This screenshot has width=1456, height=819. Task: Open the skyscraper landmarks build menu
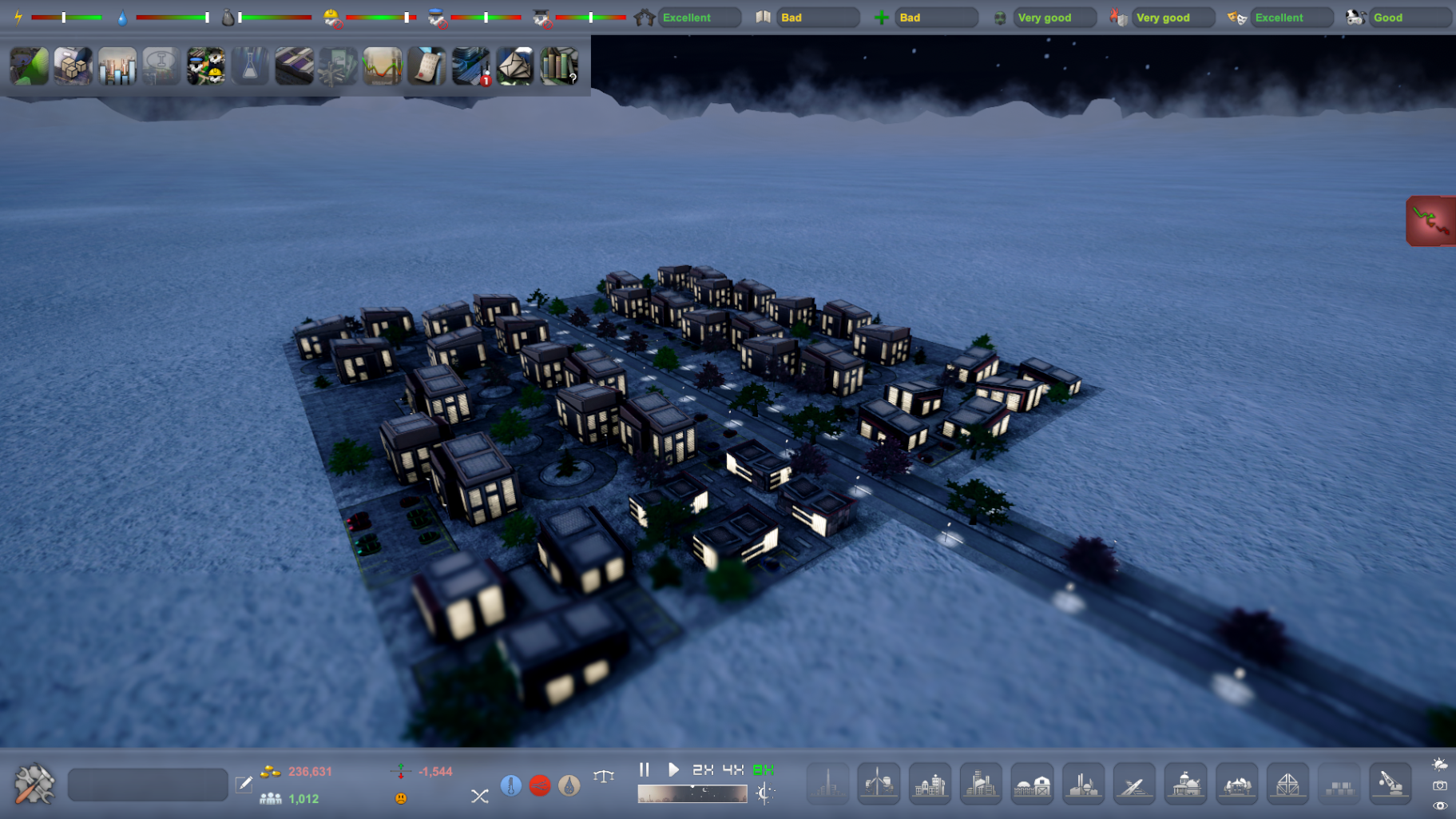[827, 784]
